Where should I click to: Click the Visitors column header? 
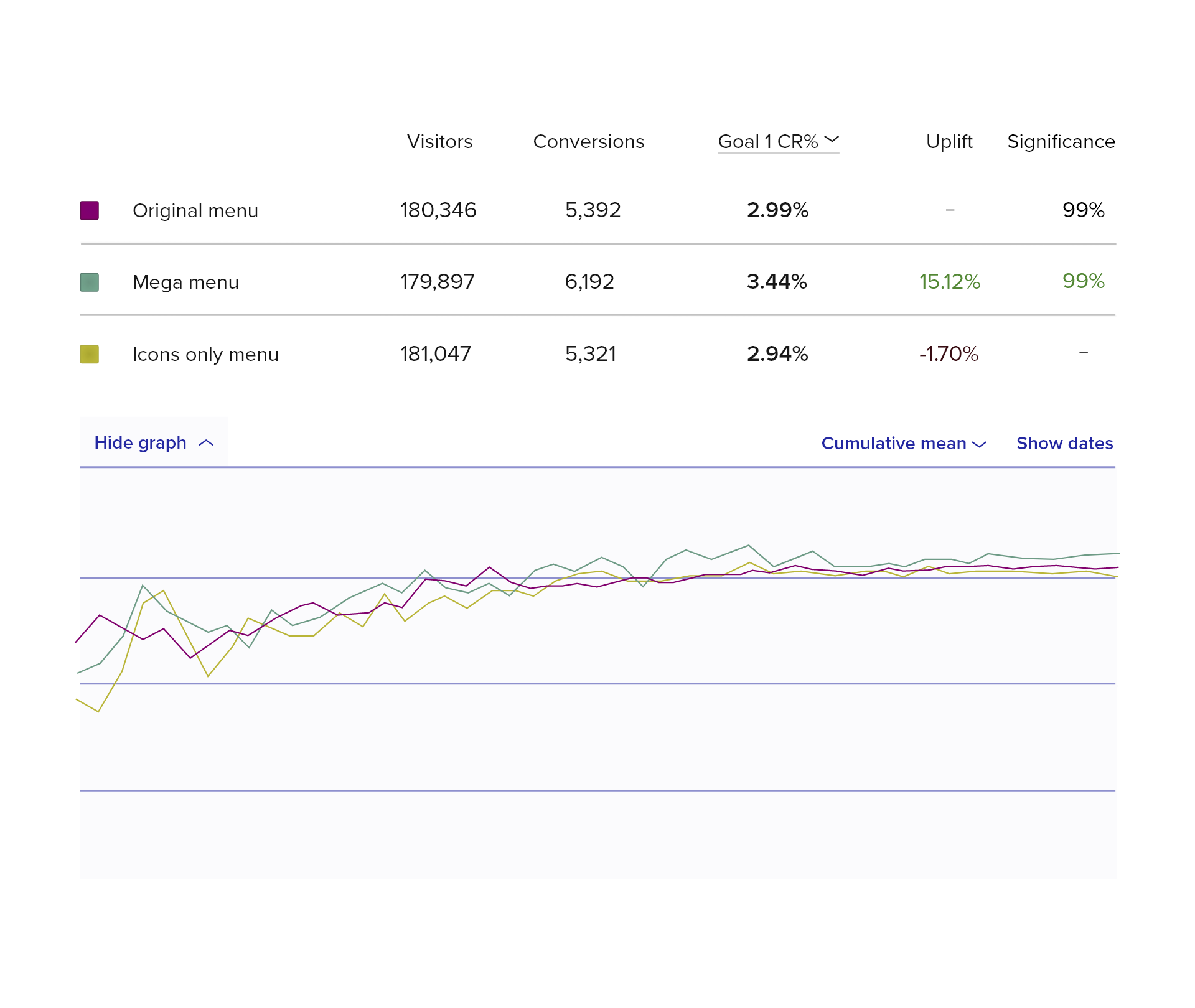[439, 142]
